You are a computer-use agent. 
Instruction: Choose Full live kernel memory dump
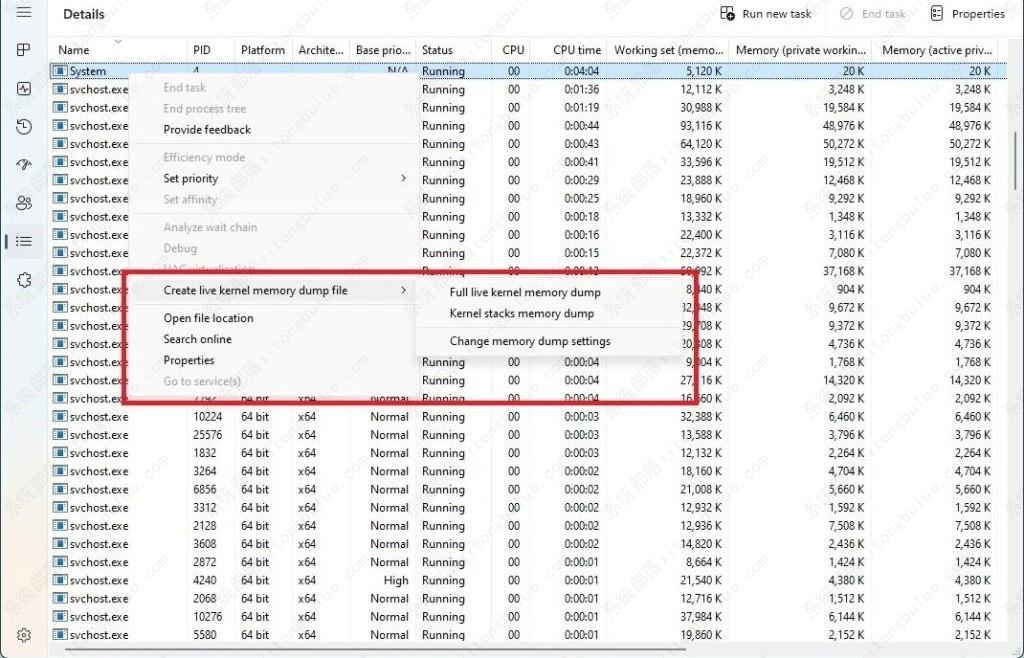[527, 292]
